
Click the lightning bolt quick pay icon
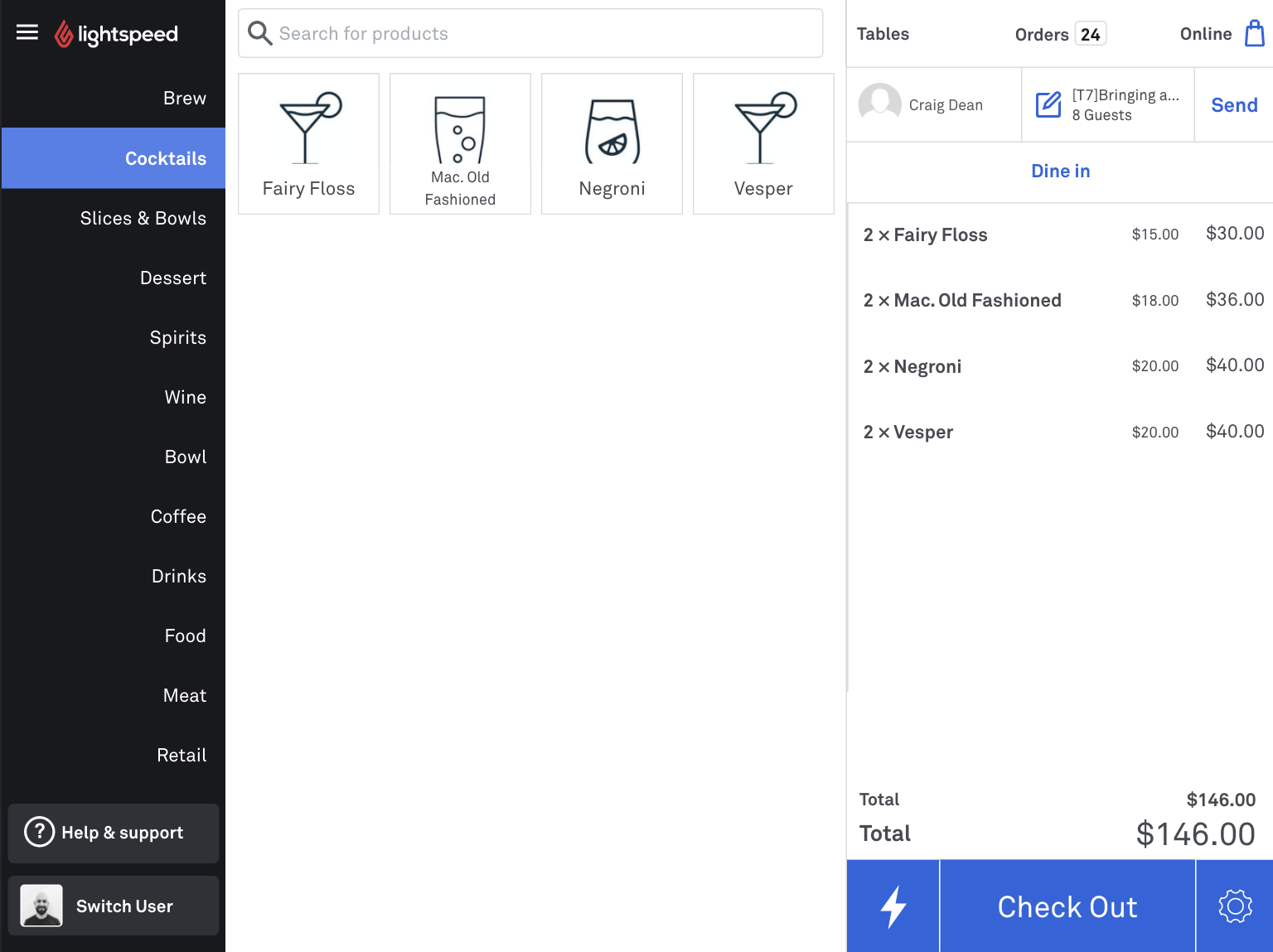coord(893,906)
